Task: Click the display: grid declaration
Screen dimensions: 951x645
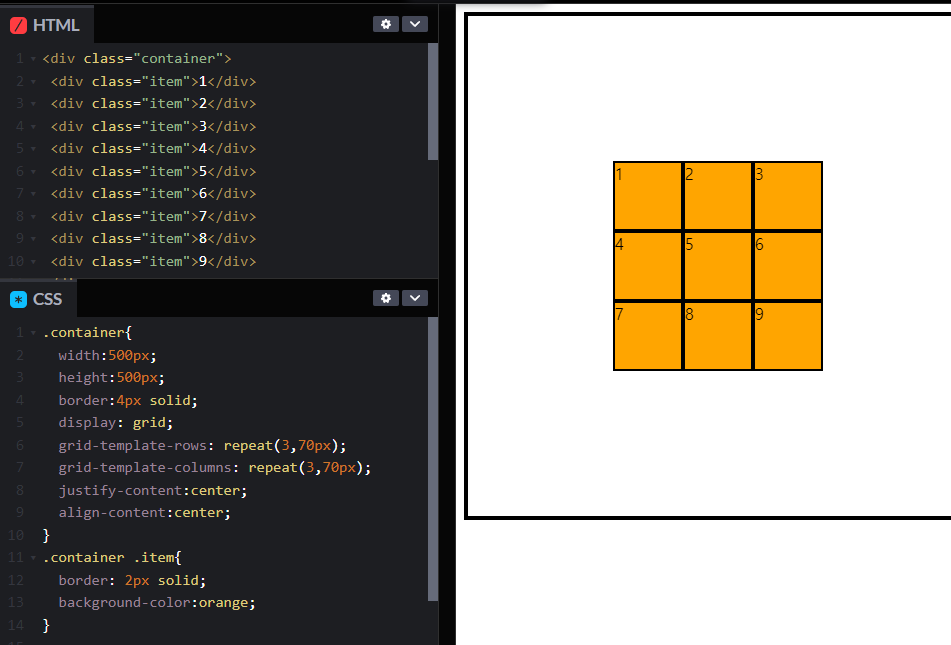Action: tap(116, 422)
